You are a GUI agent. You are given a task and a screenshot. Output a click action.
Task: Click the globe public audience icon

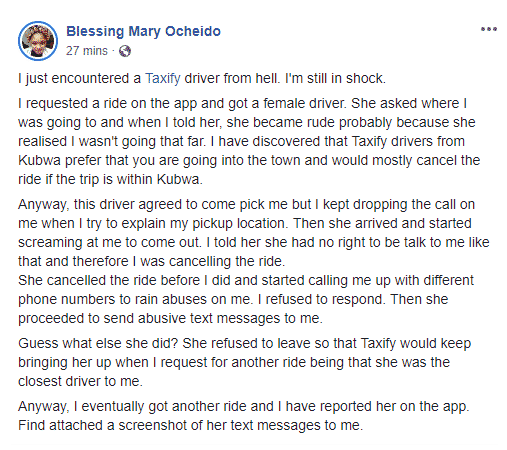pos(125,51)
